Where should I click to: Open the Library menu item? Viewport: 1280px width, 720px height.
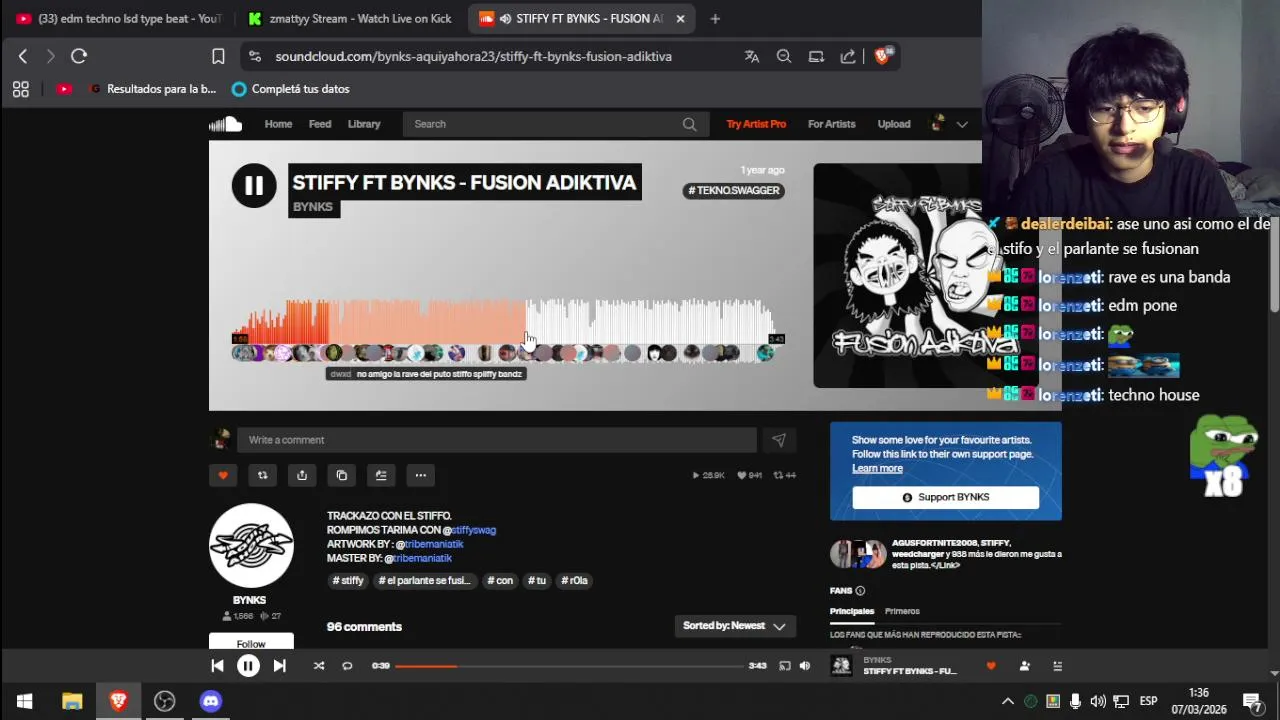tap(364, 124)
